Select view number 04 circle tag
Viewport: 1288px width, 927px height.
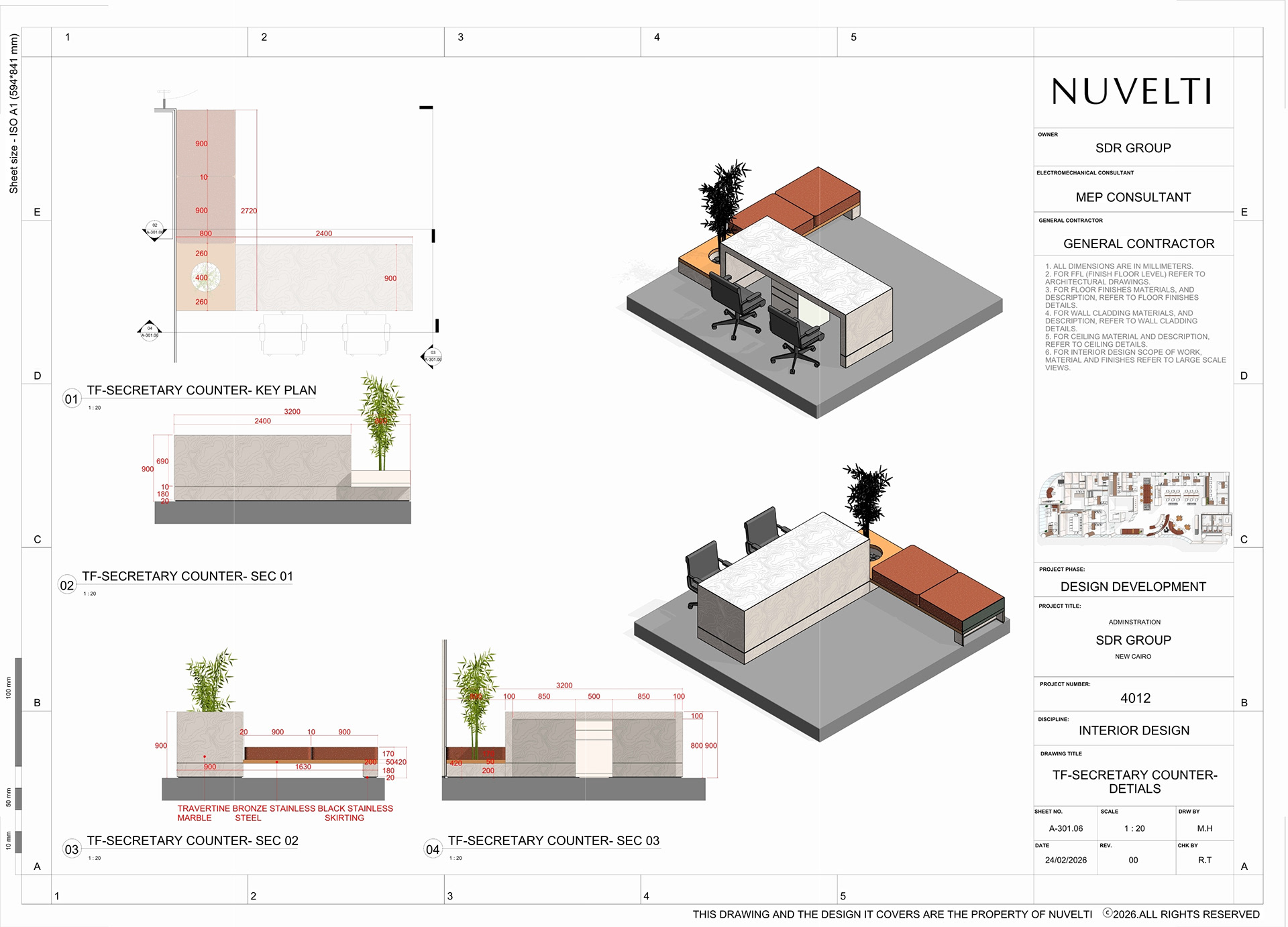(433, 849)
